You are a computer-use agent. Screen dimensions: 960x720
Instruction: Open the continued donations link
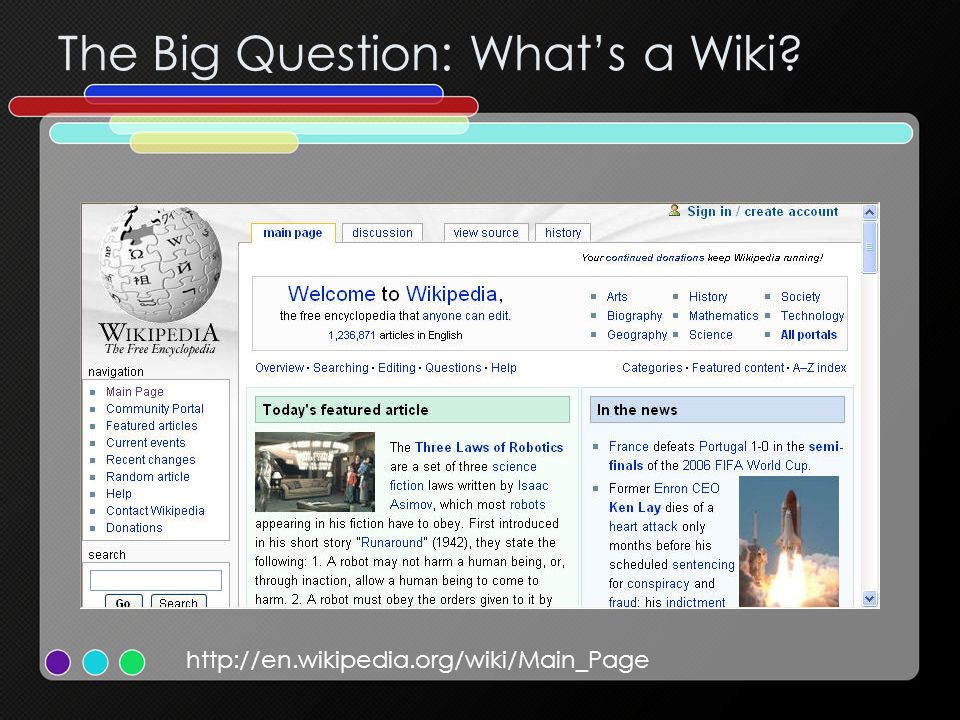coord(654,258)
